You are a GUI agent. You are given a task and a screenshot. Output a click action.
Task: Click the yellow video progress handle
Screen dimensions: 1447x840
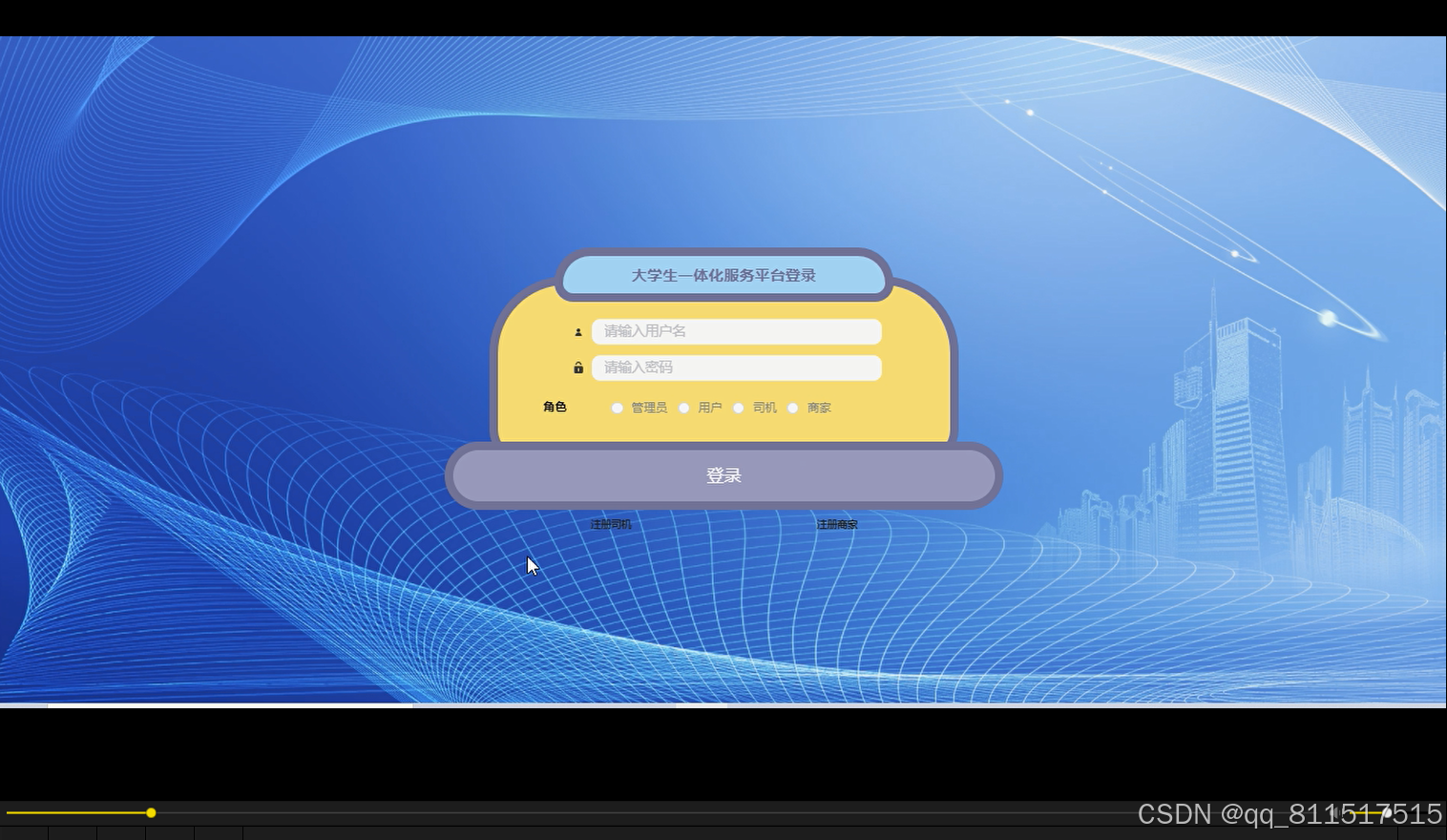click(151, 812)
